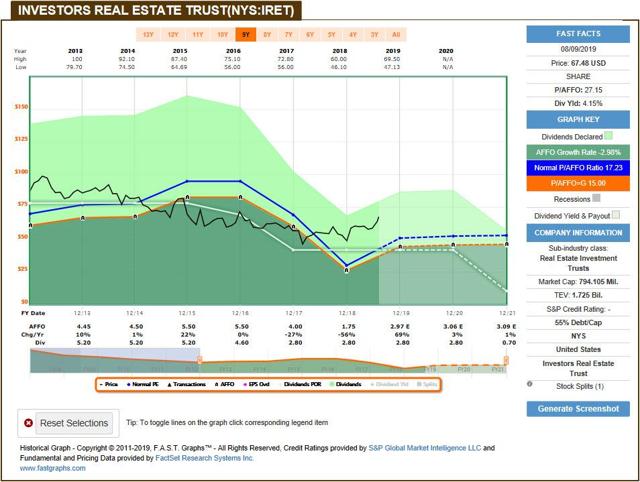Viewport: 640px width, 482px height.
Task: Click the Div Yld: 4.15% value
Action: (578, 103)
